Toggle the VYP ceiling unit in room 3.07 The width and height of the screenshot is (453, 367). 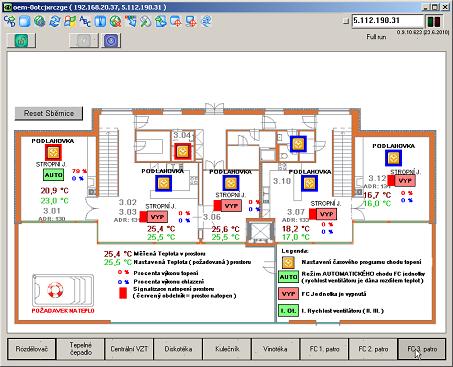(326, 214)
